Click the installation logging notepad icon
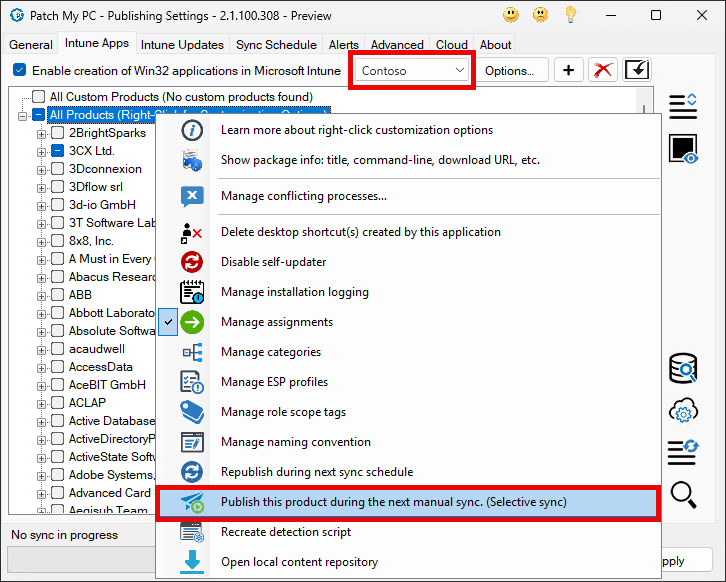This screenshot has height=582, width=726. tap(192, 292)
